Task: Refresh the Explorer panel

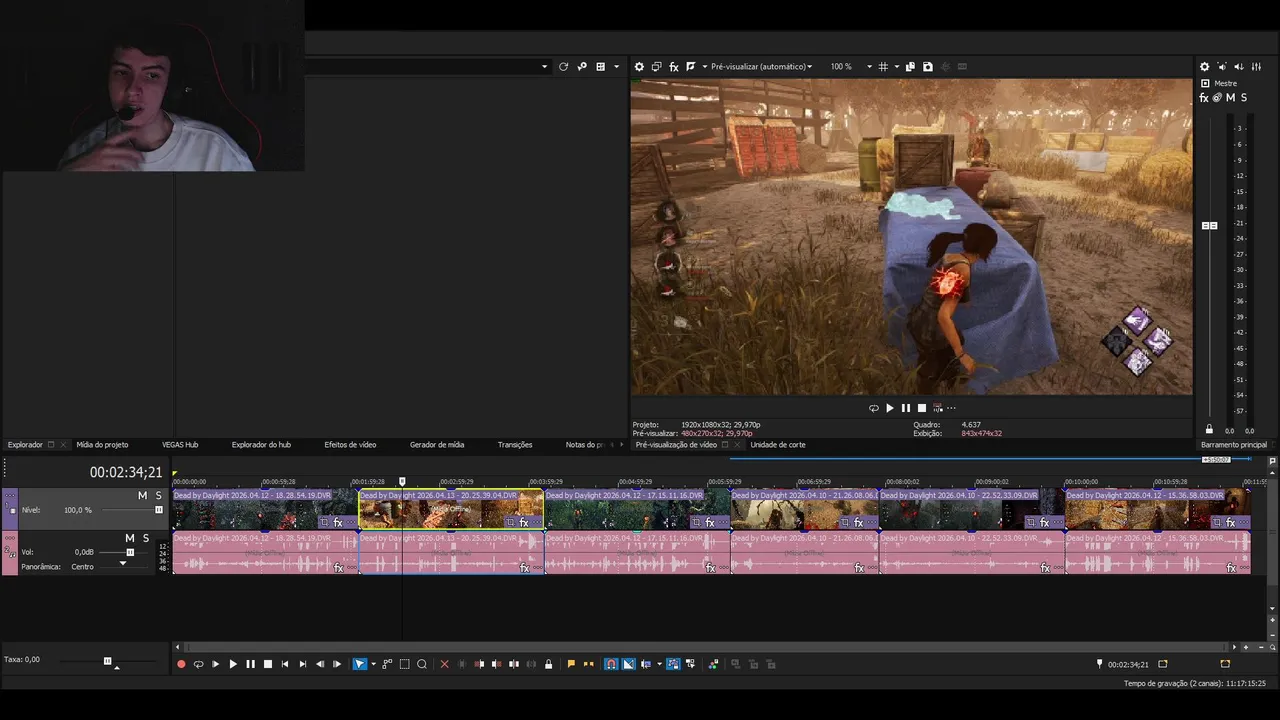Action: [x=563, y=67]
